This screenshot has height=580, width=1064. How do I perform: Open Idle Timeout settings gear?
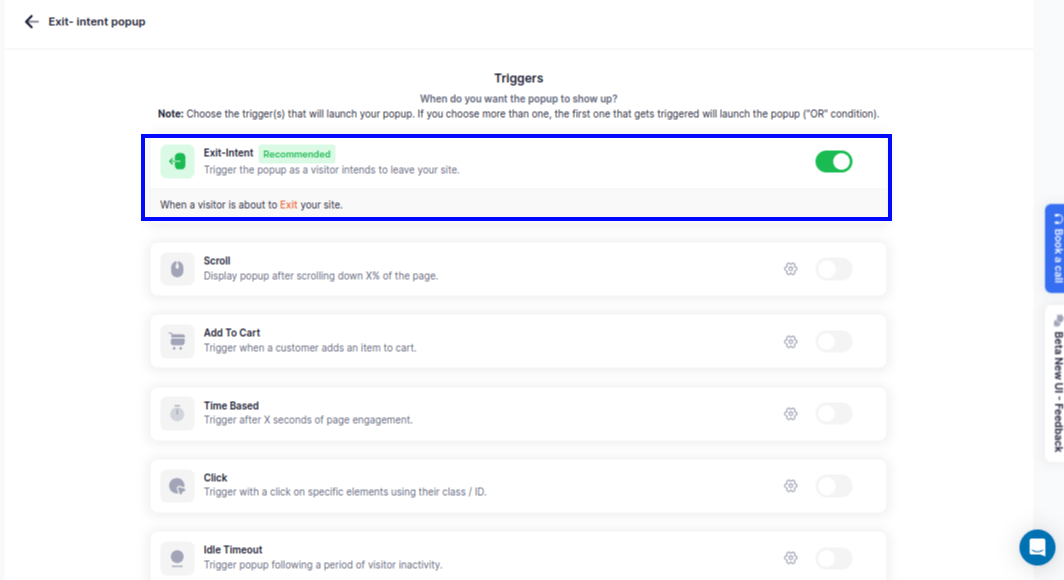pyautogui.click(x=790, y=556)
